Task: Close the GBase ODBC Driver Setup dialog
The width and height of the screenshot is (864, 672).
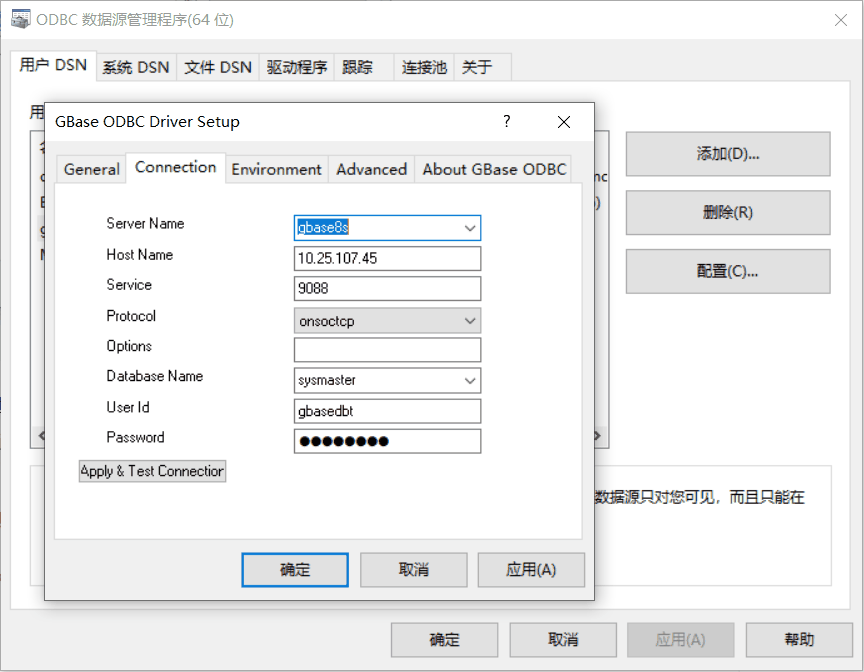Action: pyautogui.click(x=564, y=122)
